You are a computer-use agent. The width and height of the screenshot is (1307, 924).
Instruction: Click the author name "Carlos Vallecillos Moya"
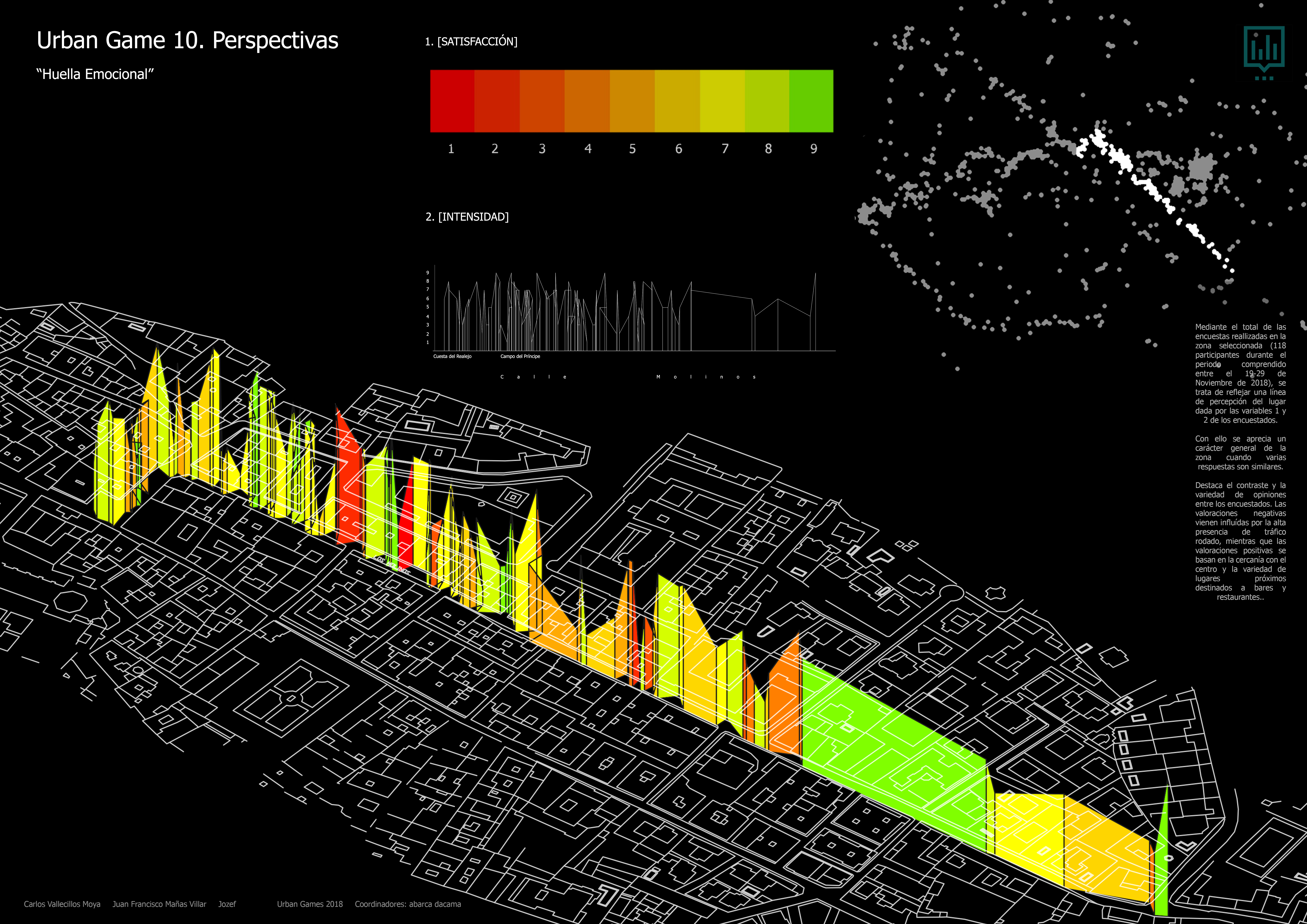tap(62, 904)
